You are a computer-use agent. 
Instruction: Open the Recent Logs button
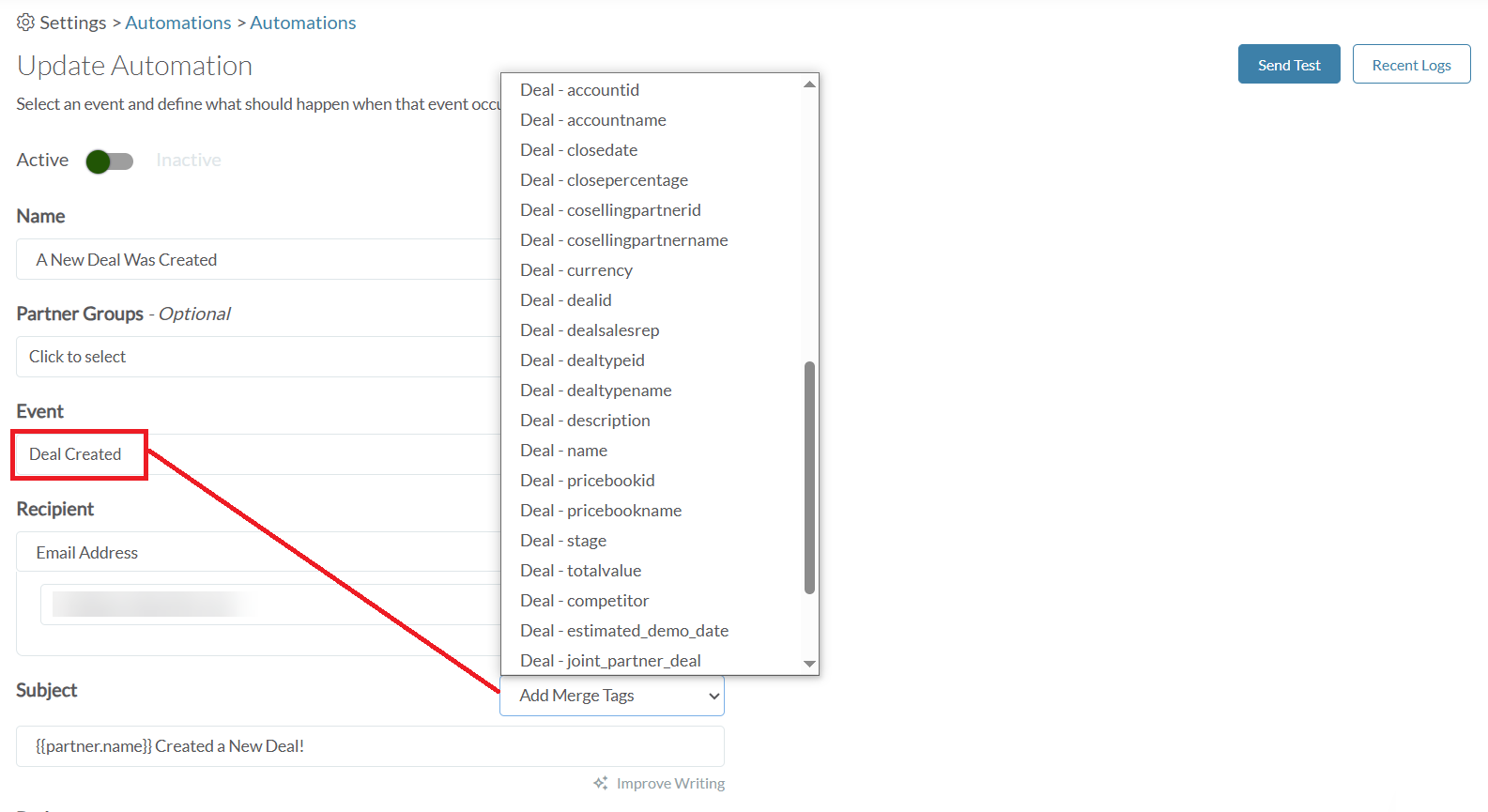(1411, 65)
